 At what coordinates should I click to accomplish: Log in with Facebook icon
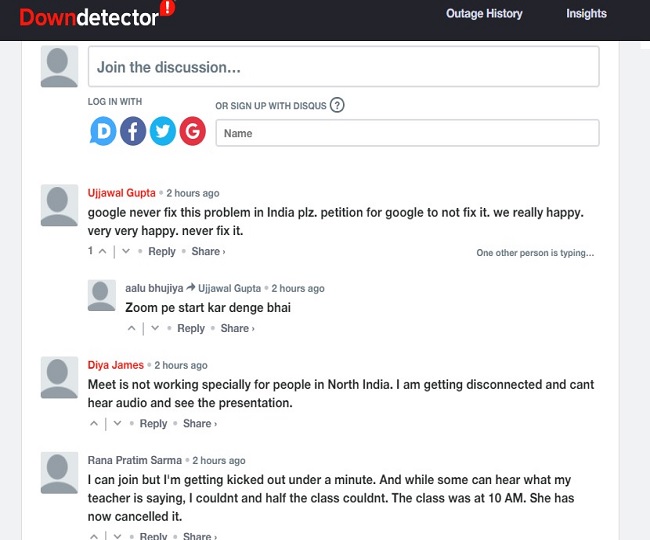pyautogui.click(x=133, y=131)
